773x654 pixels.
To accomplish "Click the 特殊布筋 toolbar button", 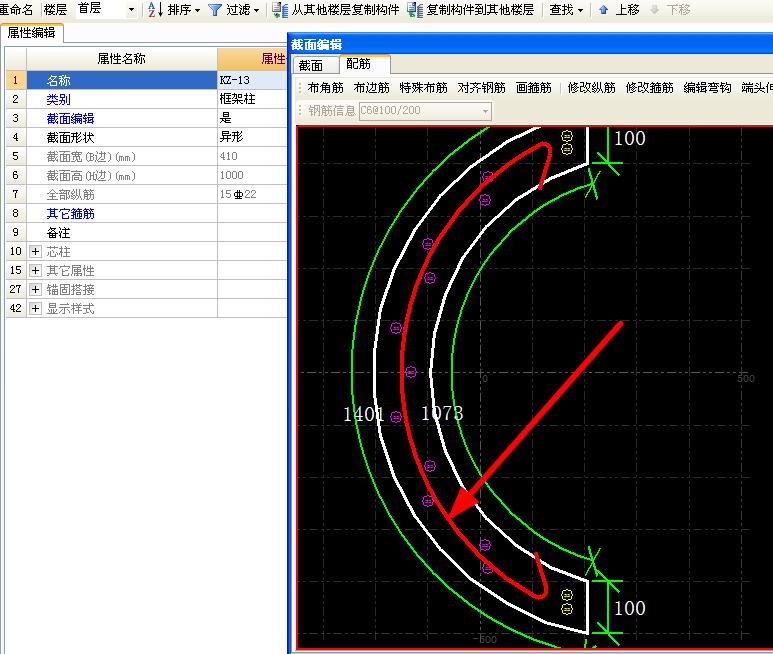I will pos(423,88).
